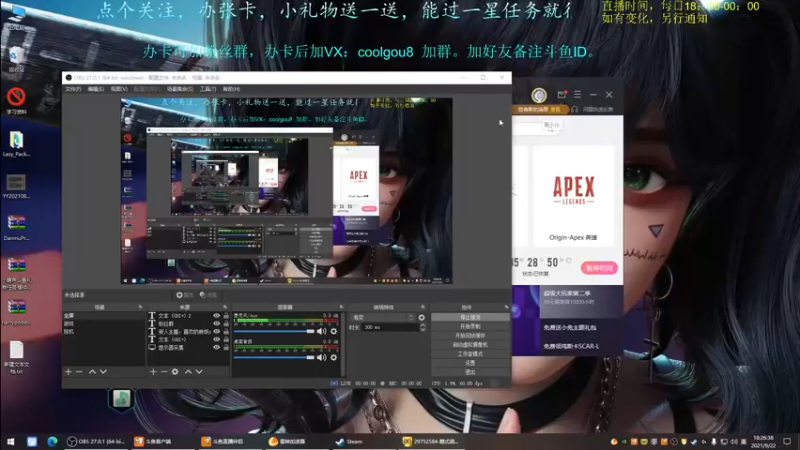The image size is (800, 450).
Task: Open the scene collection menu in OBS
Action: tap(180, 89)
